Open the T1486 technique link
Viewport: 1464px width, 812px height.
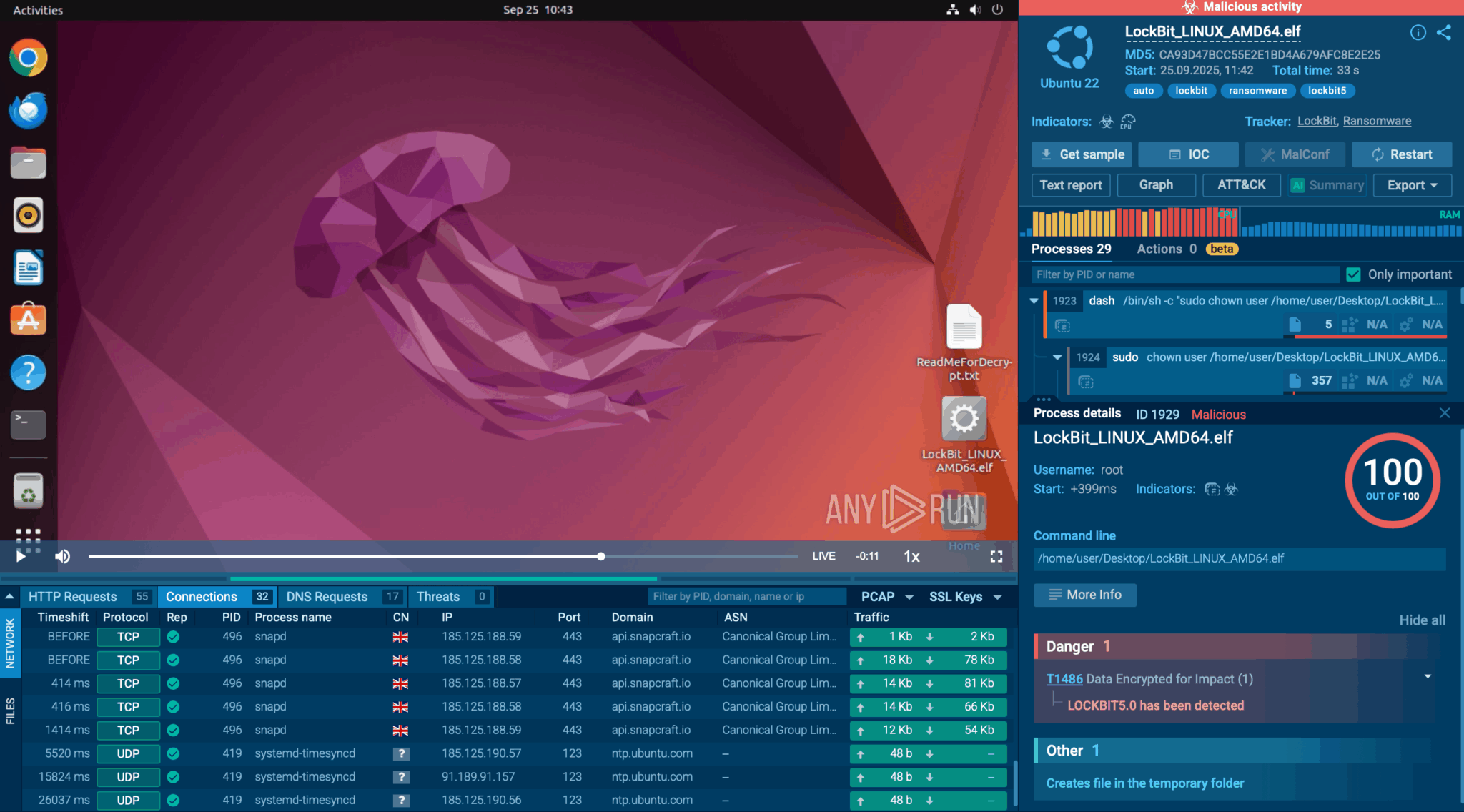1064,679
